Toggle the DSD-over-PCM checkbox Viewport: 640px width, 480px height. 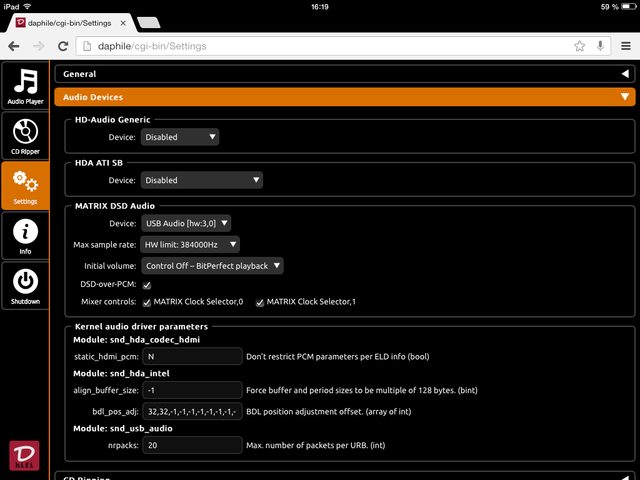[x=147, y=285]
